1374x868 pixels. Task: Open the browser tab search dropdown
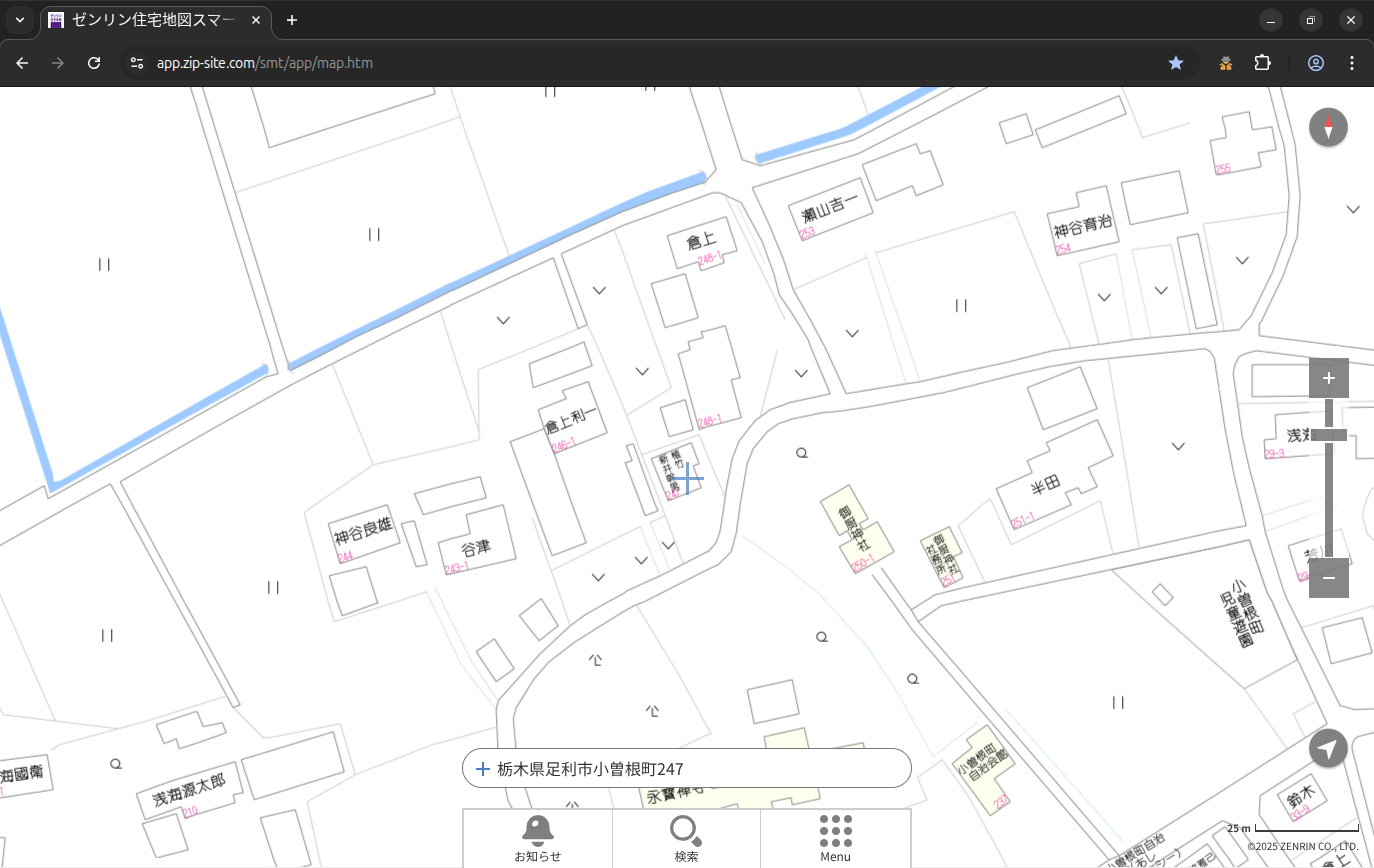[20, 20]
